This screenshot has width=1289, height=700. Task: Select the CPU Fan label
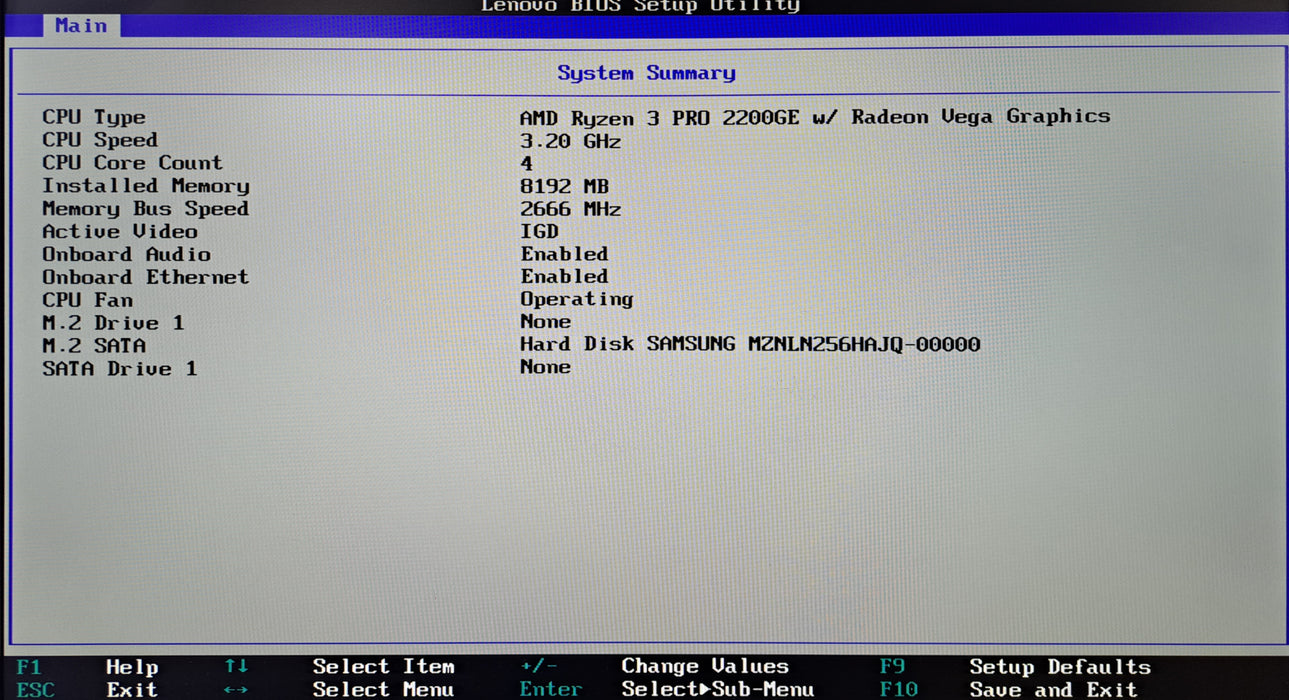87,300
